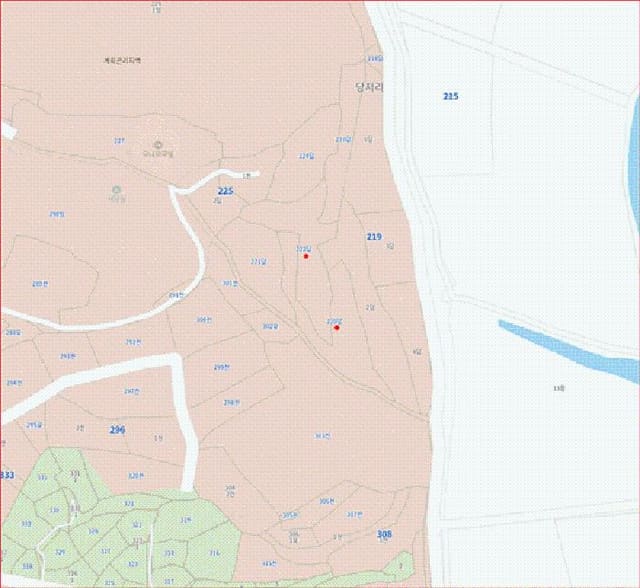The width and height of the screenshot is (640, 588).
Task: Click the upper red marker dot
Action: pos(306,256)
